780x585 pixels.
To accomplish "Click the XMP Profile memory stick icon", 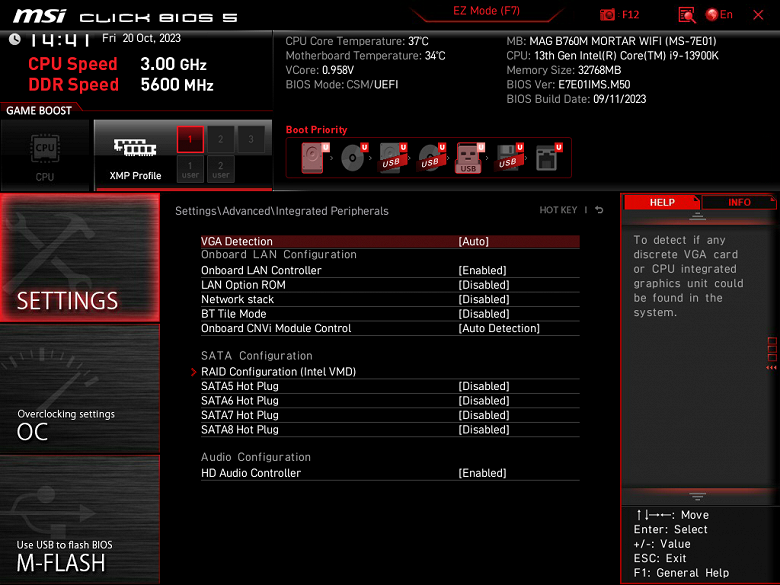I will [135, 147].
